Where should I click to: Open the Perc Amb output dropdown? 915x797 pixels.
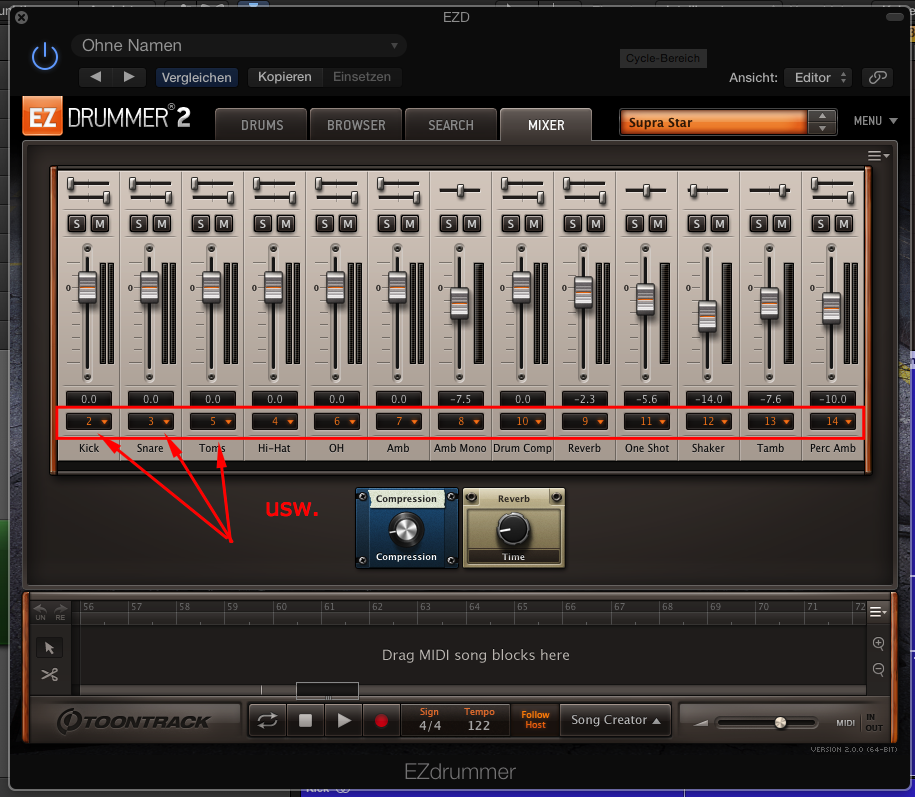click(832, 421)
